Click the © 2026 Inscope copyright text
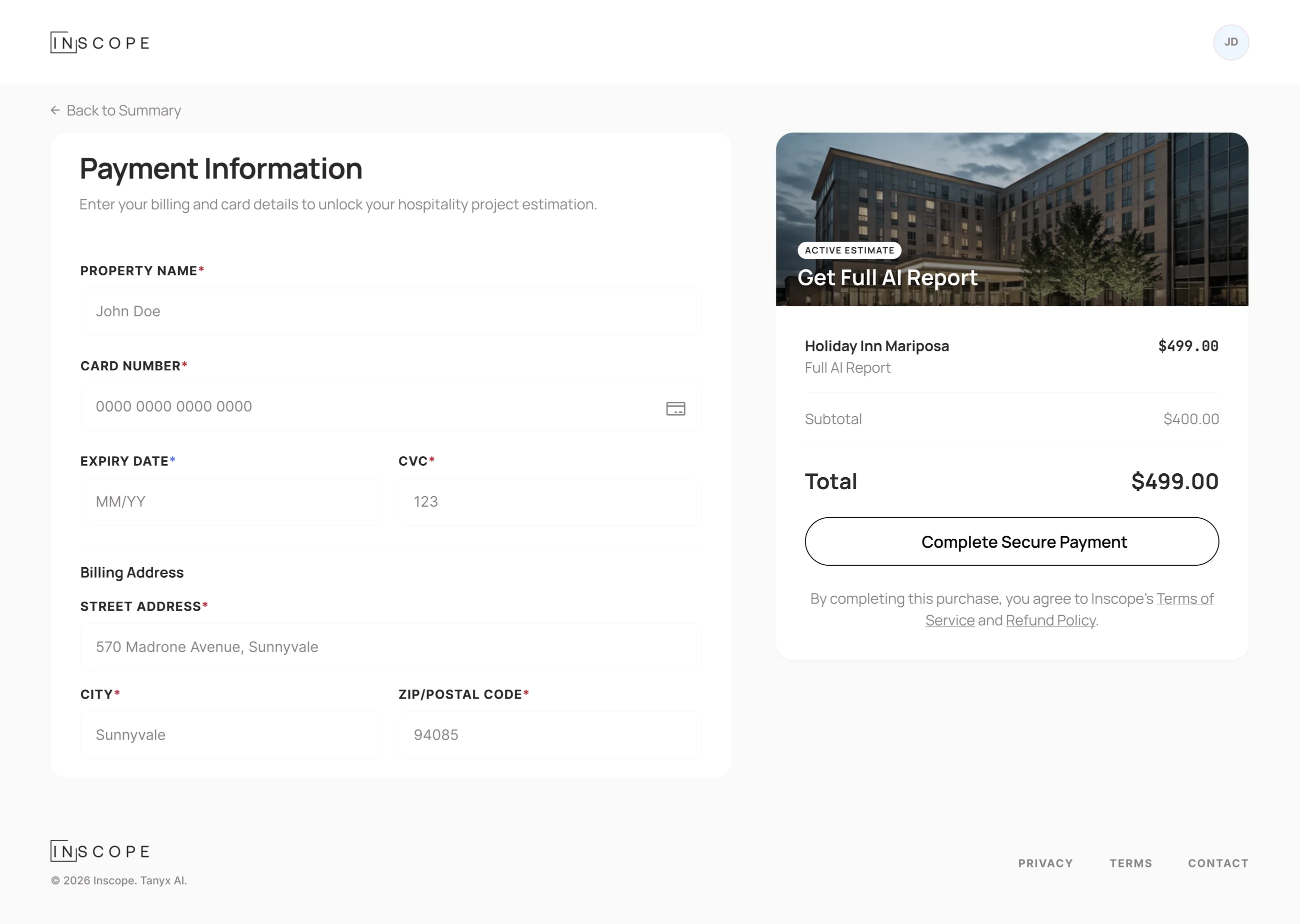The width and height of the screenshot is (1300, 924). point(119,880)
